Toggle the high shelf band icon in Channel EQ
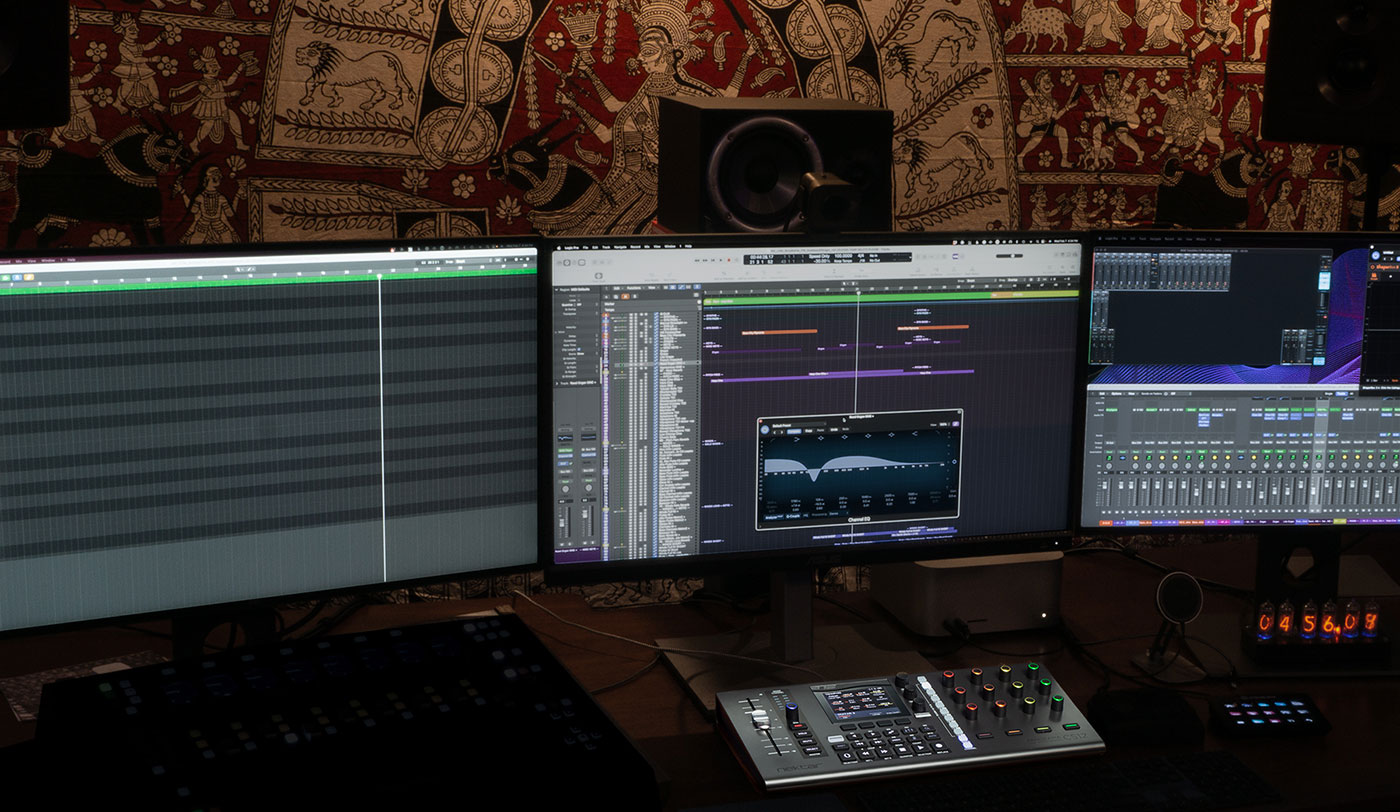Image resolution: width=1400 pixels, height=812 pixels. (x=915, y=434)
